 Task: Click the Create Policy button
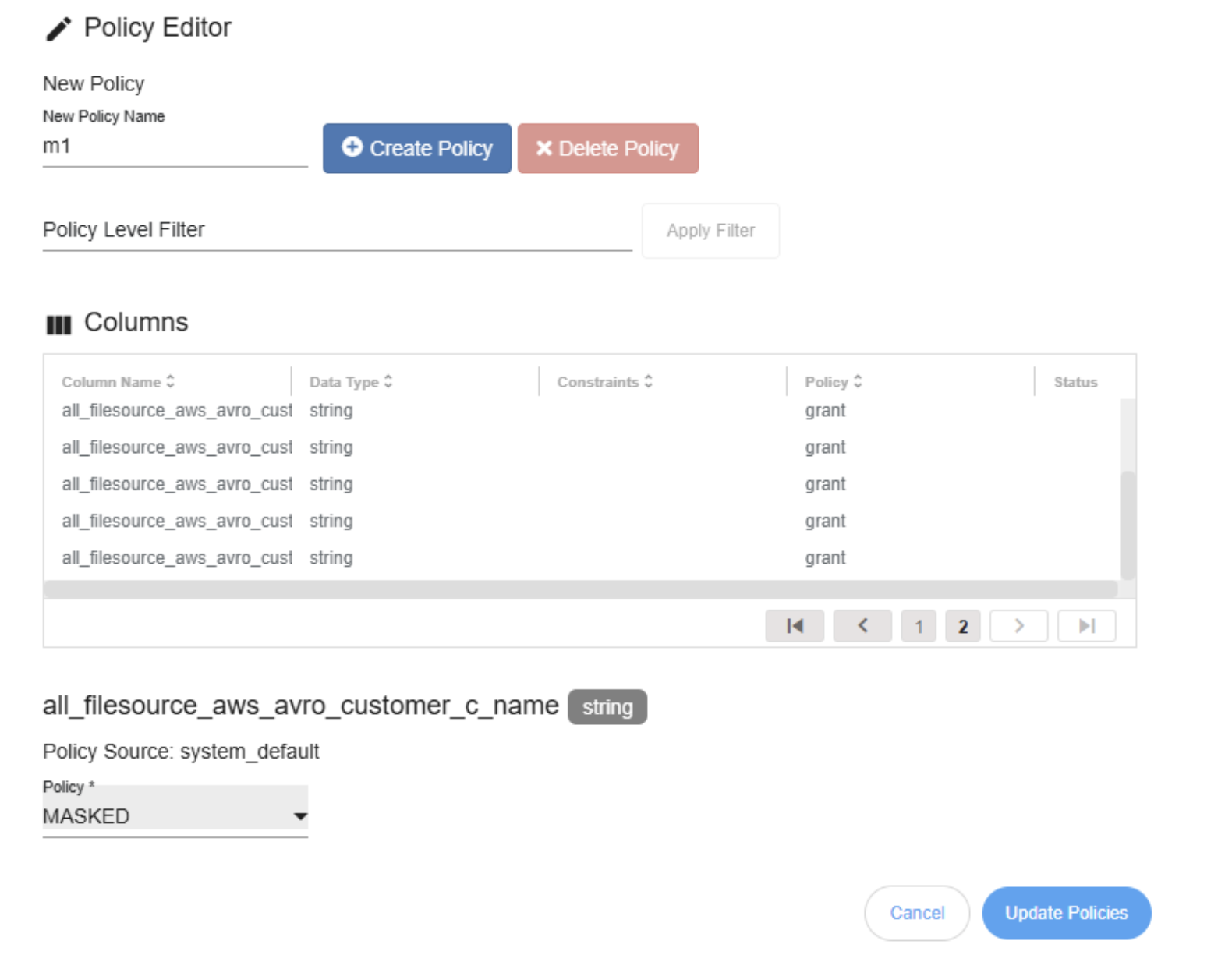tap(417, 148)
